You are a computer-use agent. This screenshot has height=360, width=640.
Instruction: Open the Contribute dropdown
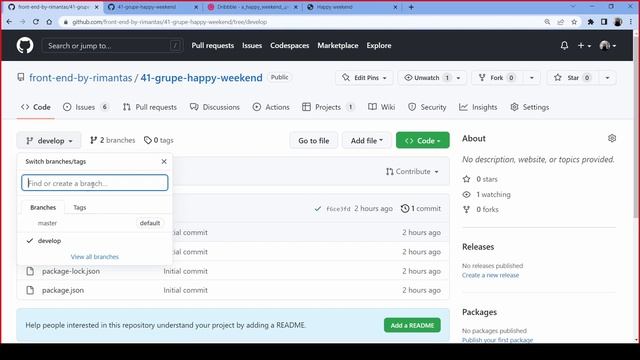point(412,171)
